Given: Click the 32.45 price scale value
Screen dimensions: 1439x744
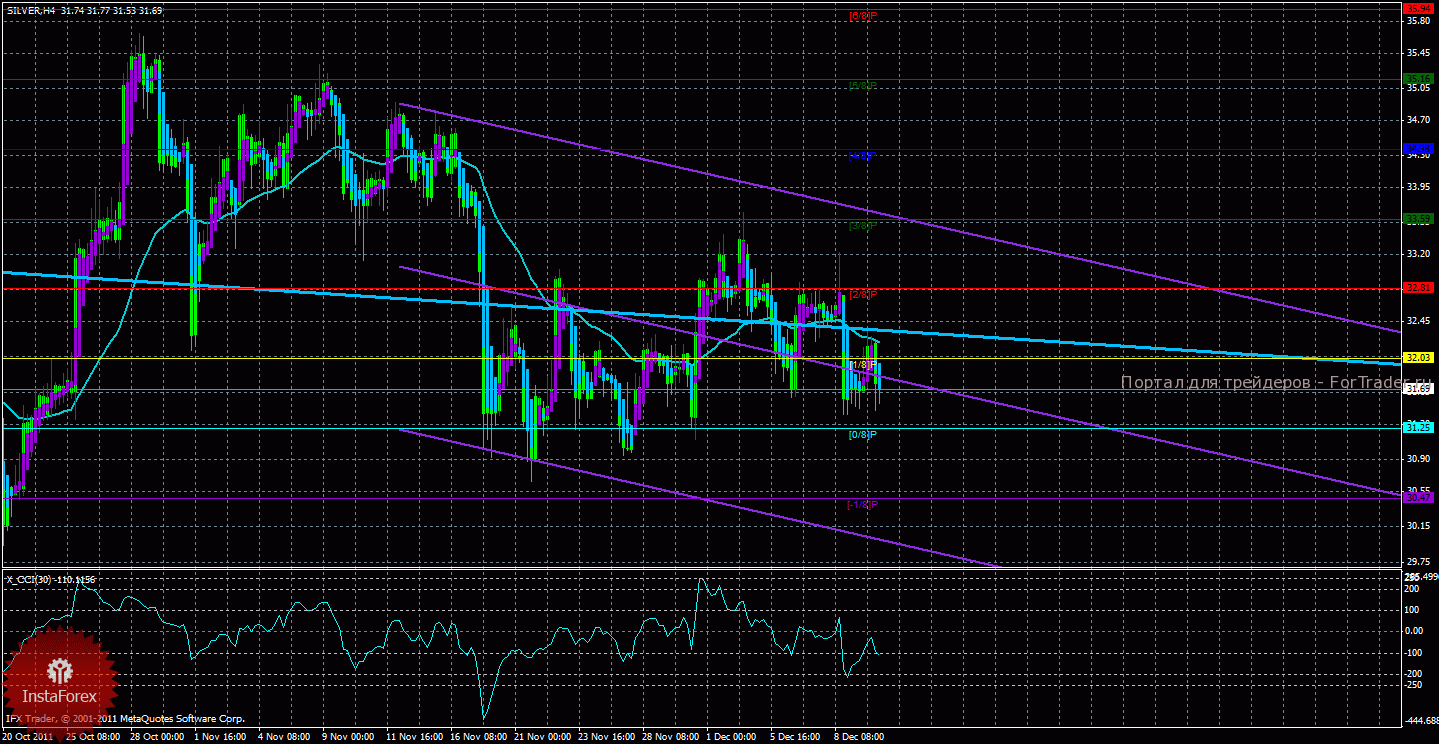Looking at the screenshot, I should point(1418,321).
